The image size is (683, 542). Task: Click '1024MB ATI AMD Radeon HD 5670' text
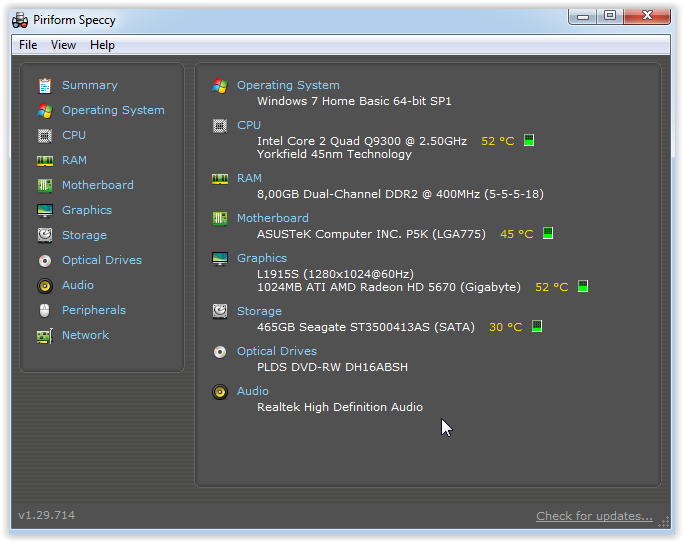(x=389, y=287)
